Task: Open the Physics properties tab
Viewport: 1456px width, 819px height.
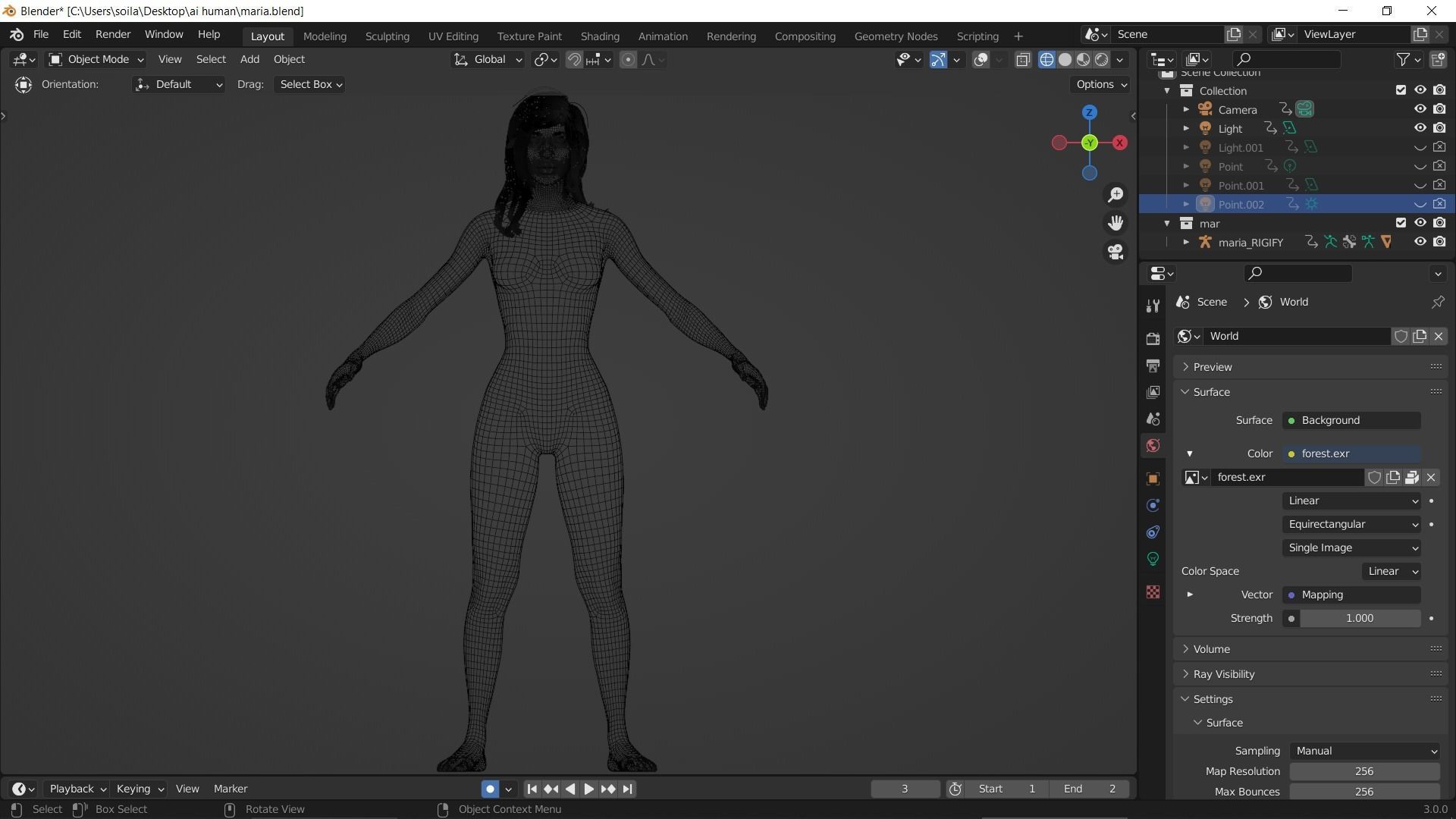Action: 1153,505
